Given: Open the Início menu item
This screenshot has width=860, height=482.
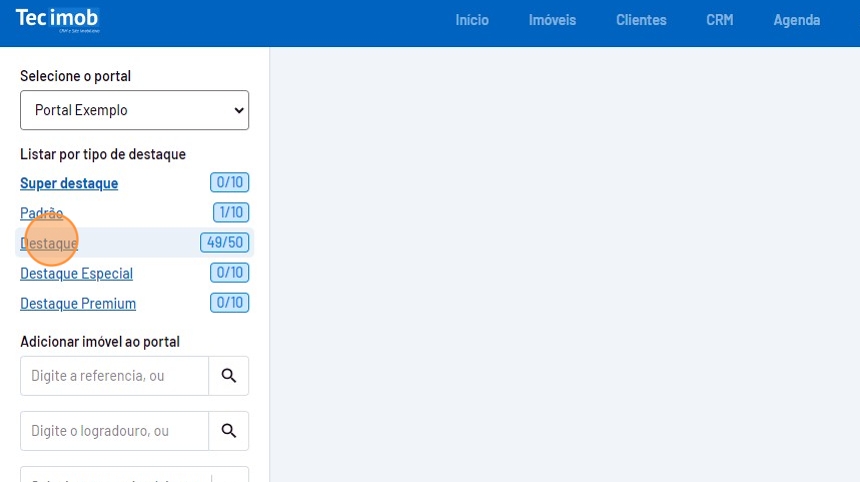Looking at the screenshot, I should click(x=472, y=20).
